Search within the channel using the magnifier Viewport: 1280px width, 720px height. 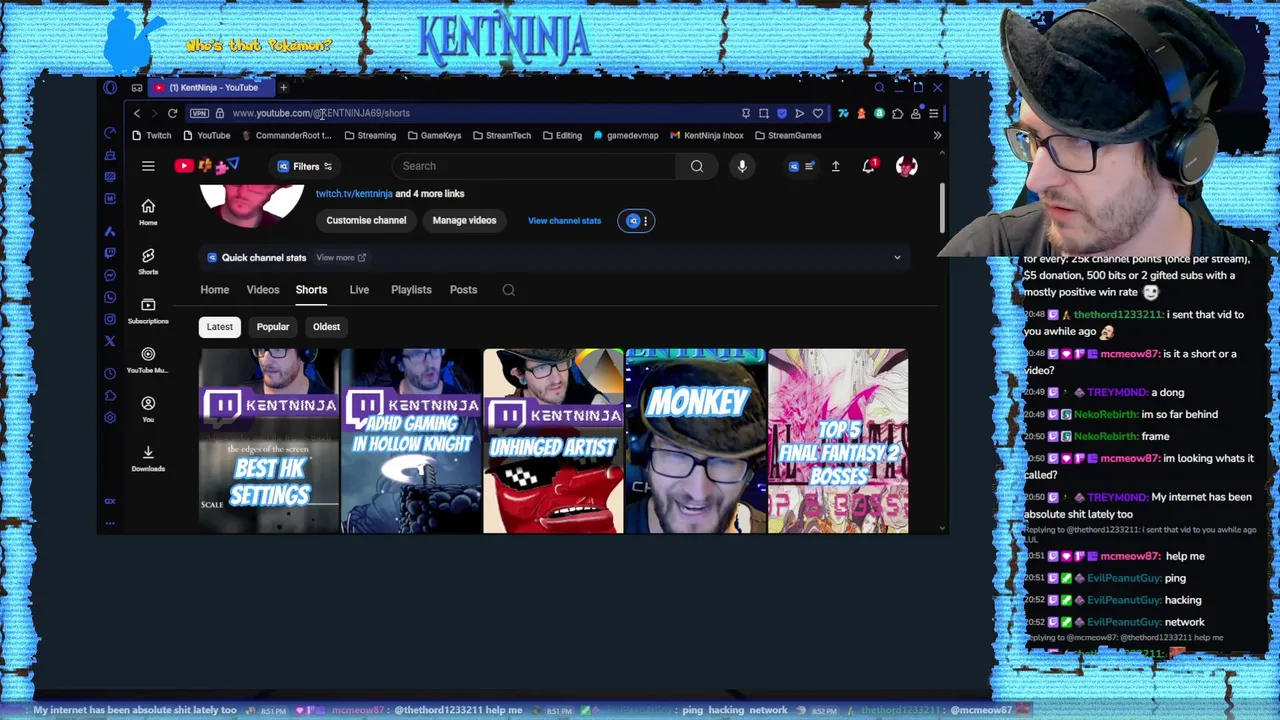pyautogui.click(x=508, y=290)
